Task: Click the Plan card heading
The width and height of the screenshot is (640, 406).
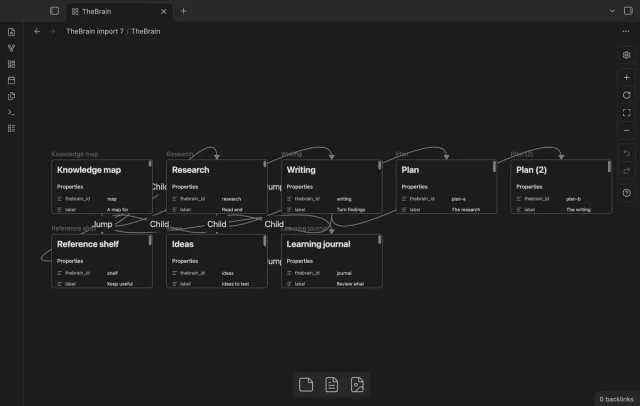Action: coord(410,170)
